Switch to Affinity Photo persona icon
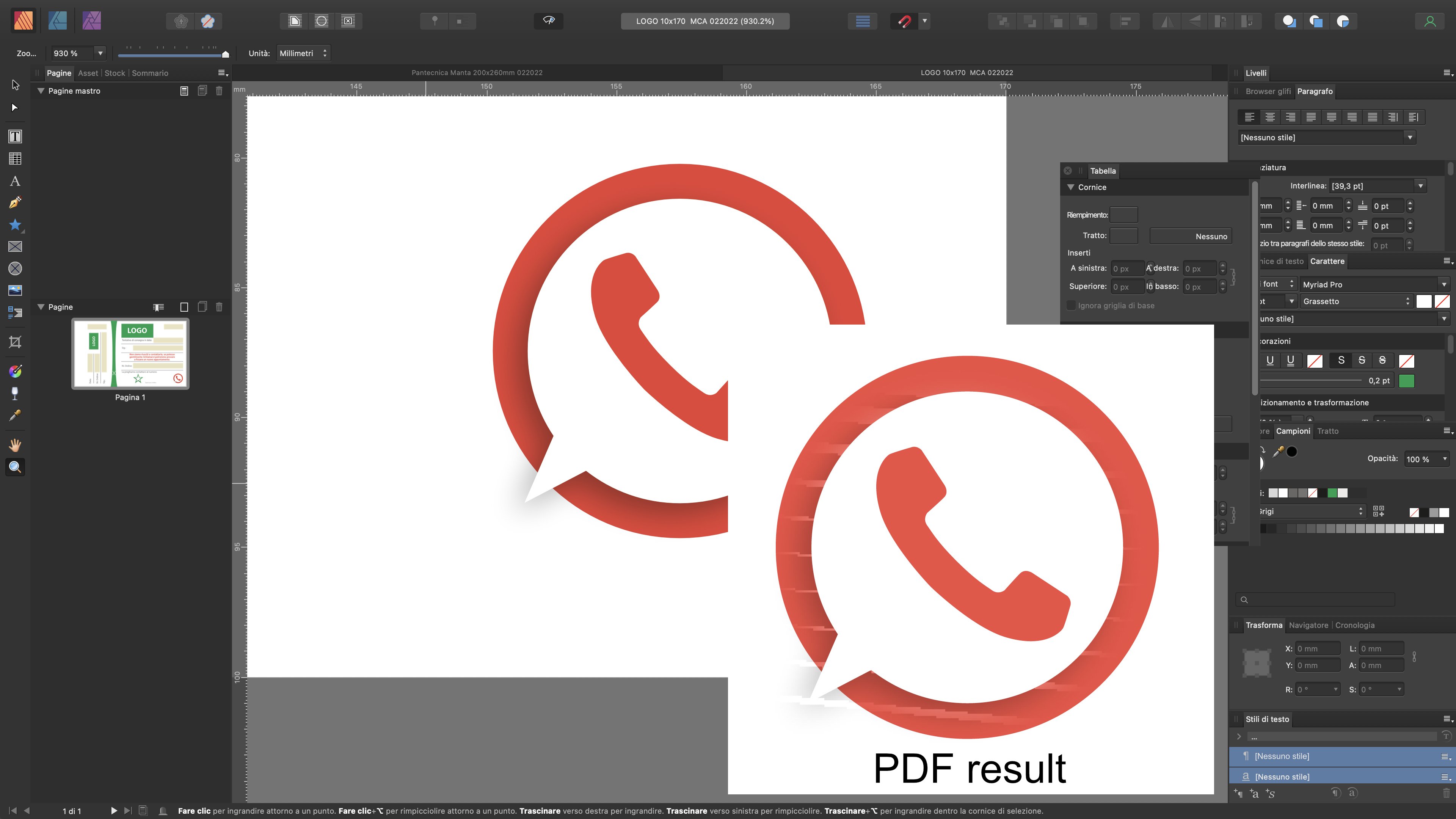The image size is (1456, 819). 91,21
